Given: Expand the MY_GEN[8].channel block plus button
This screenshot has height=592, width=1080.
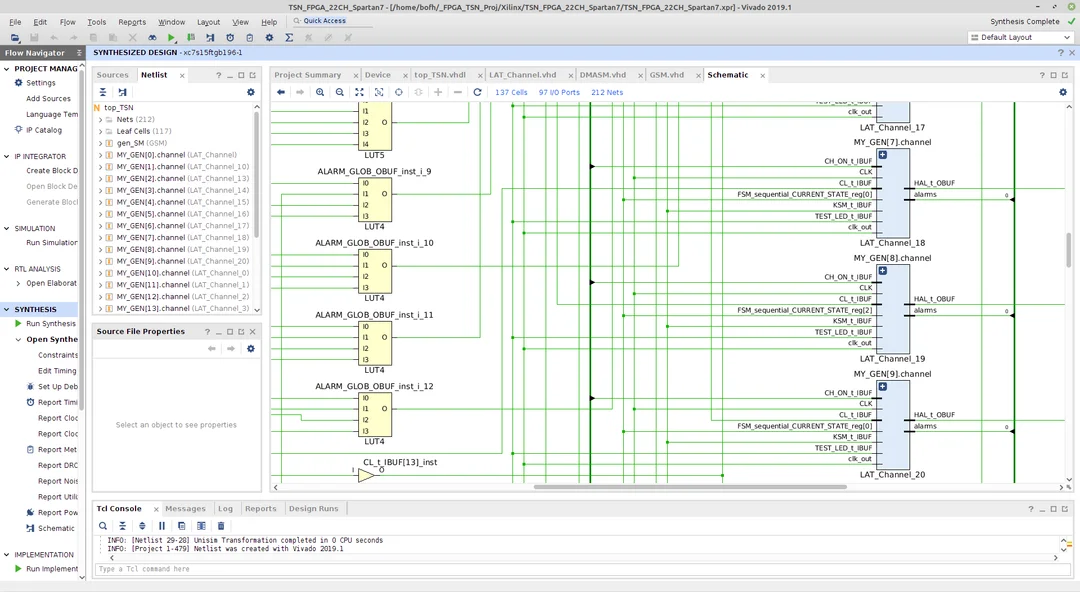Looking at the screenshot, I should (x=882, y=271).
